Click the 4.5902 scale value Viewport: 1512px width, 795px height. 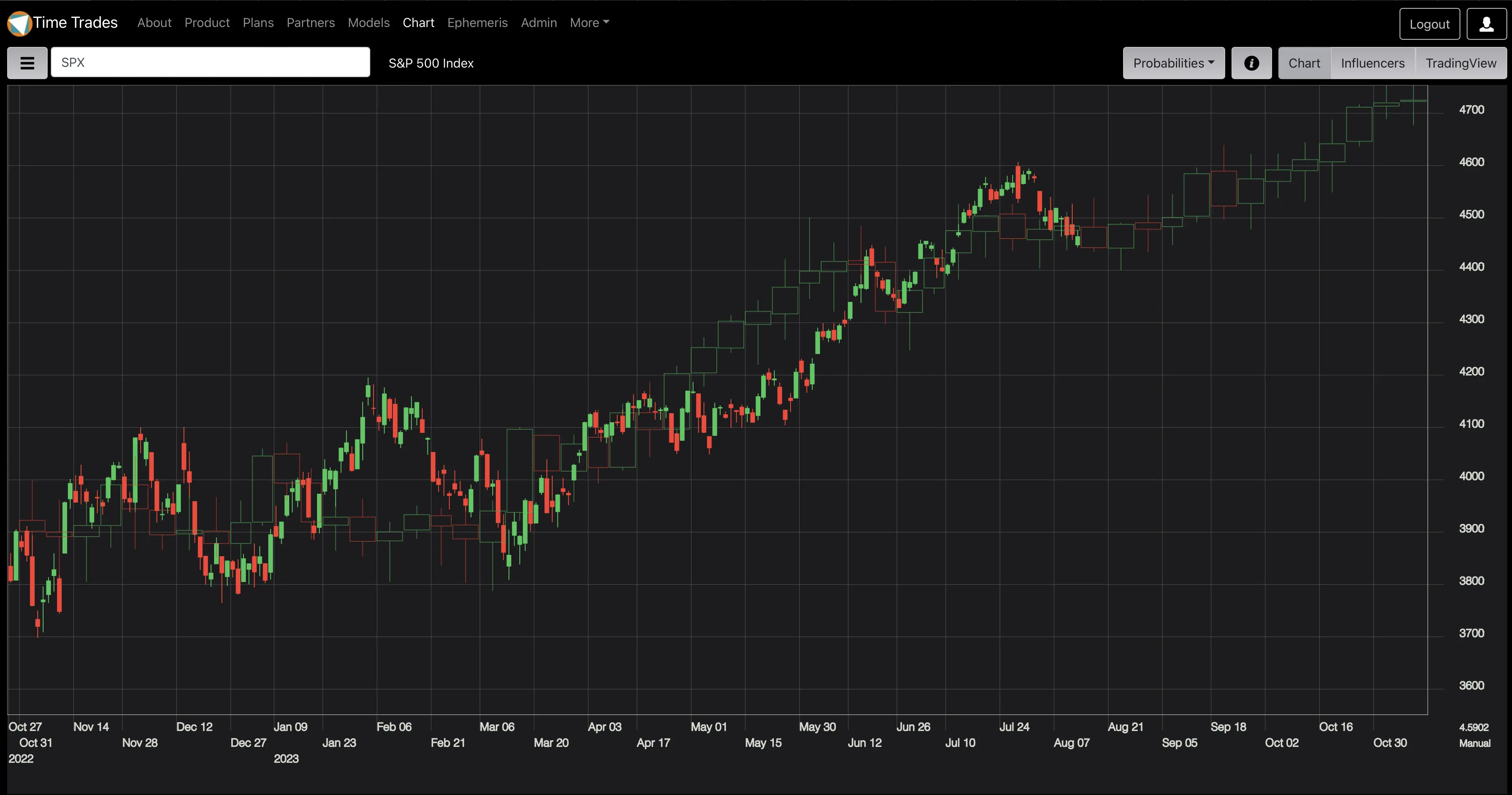pos(1474,727)
